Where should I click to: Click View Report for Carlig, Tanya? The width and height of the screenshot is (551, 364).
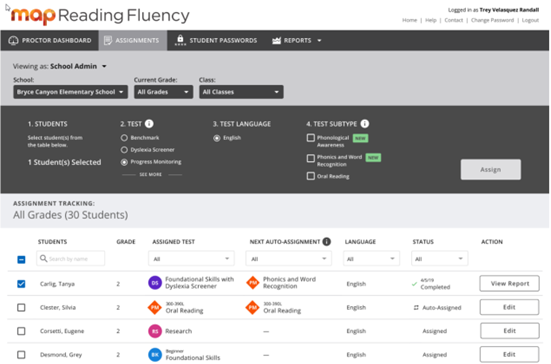pos(510,284)
